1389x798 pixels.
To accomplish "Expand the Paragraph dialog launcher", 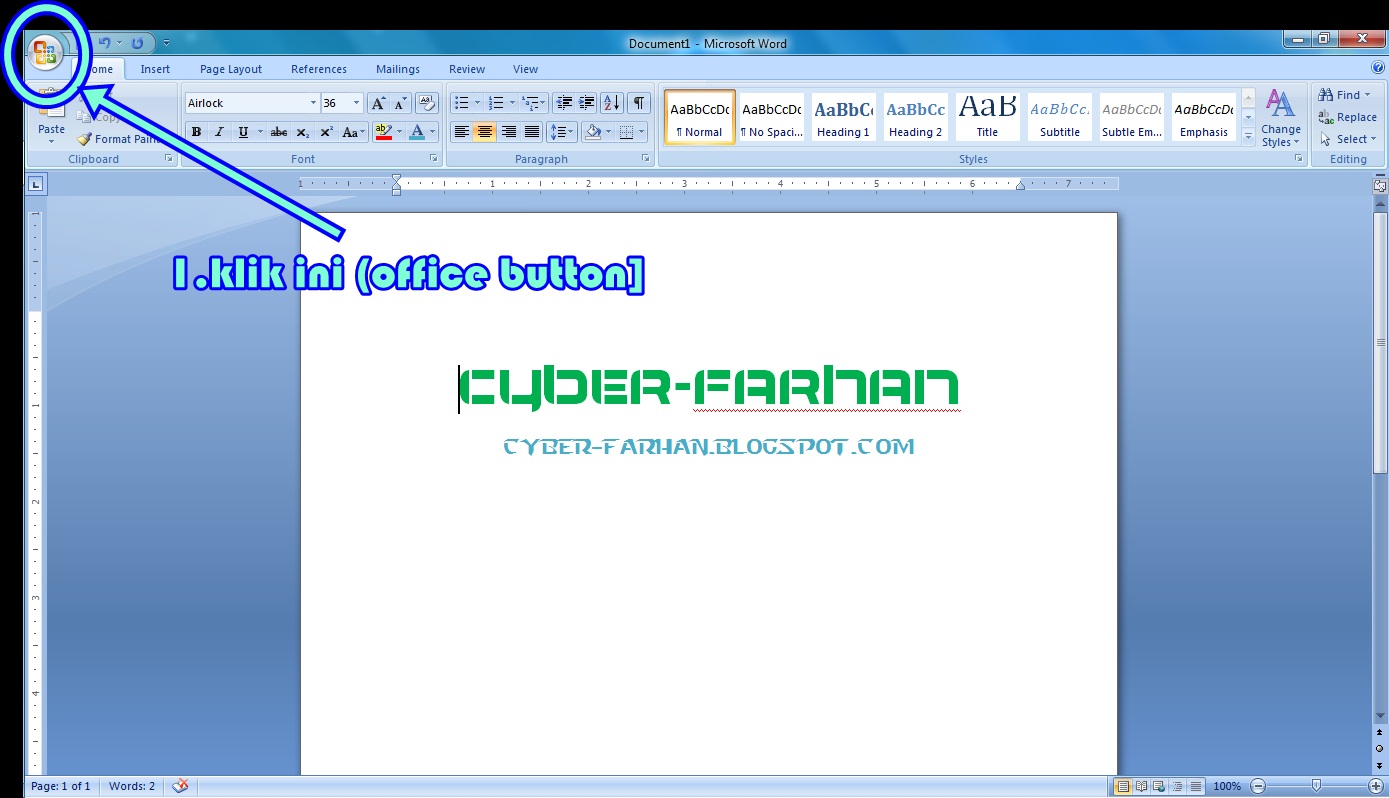I will [646, 159].
